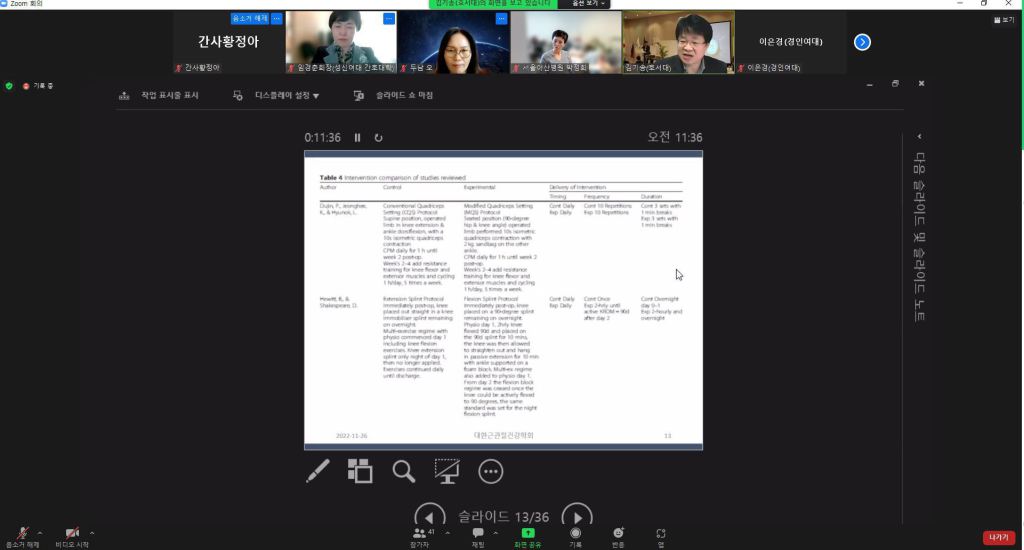Screen dimensions: 1024x550
Task: Close the presenter view window
Action: click(921, 84)
